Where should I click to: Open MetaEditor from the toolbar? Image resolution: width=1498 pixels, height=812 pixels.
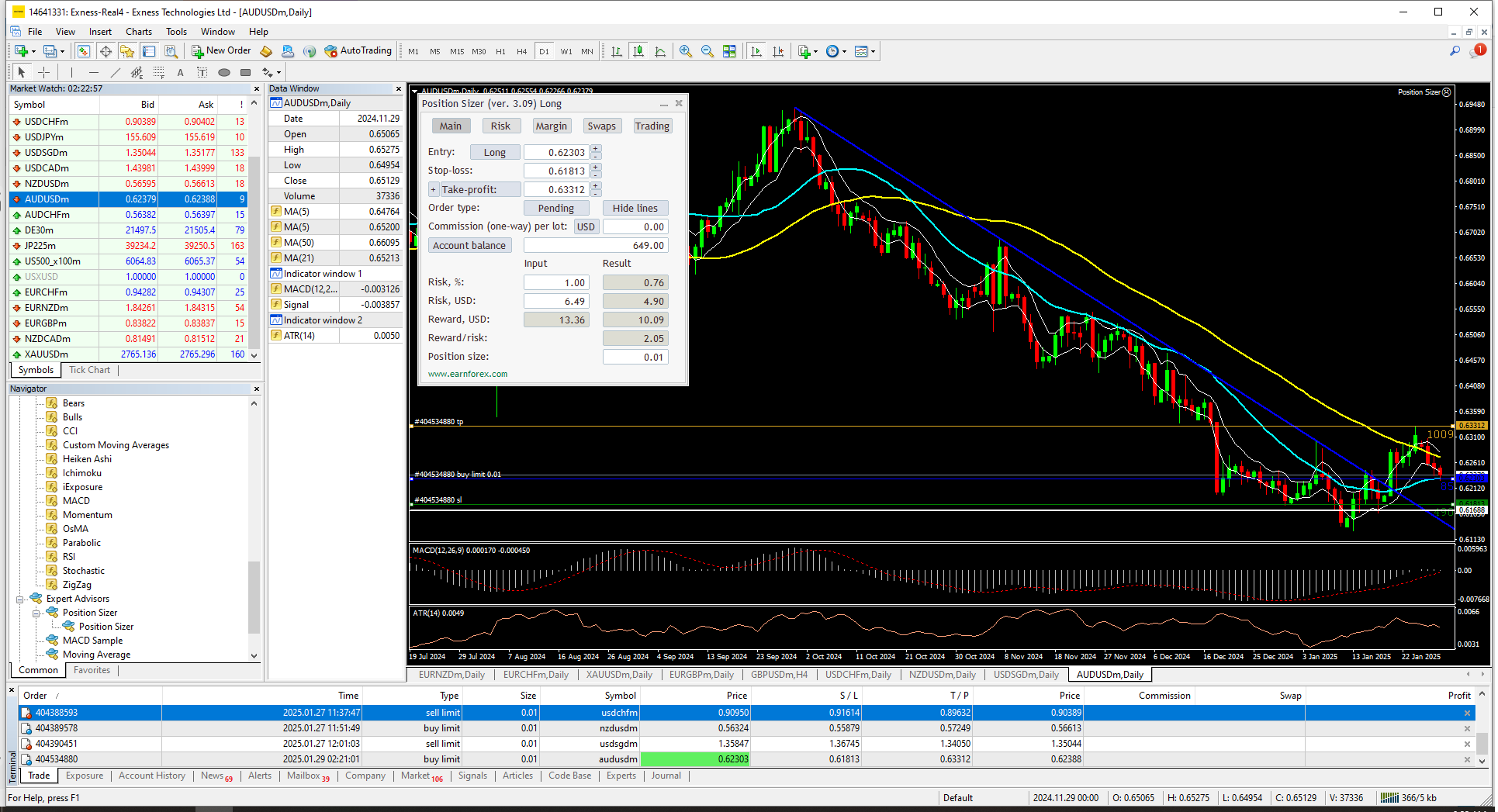click(x=266, y=51)
